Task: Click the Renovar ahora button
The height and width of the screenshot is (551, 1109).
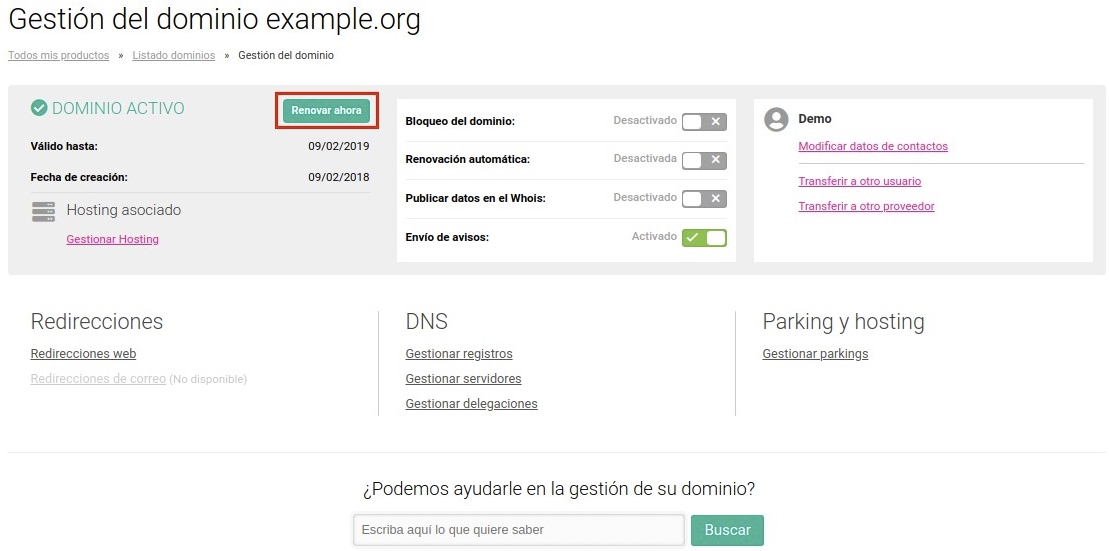Action: click(x=326, y=110)
